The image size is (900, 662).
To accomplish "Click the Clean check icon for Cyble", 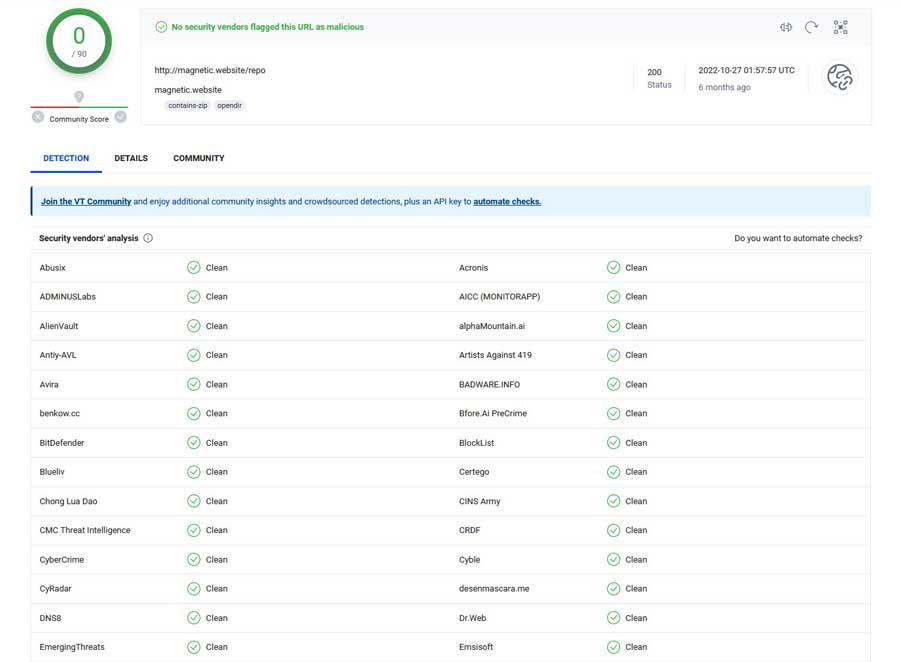I will [x=614, y=560].
